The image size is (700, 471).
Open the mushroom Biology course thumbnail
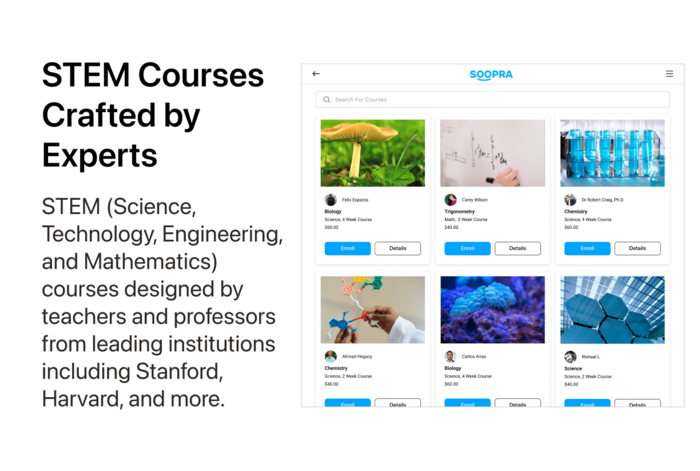373,153
